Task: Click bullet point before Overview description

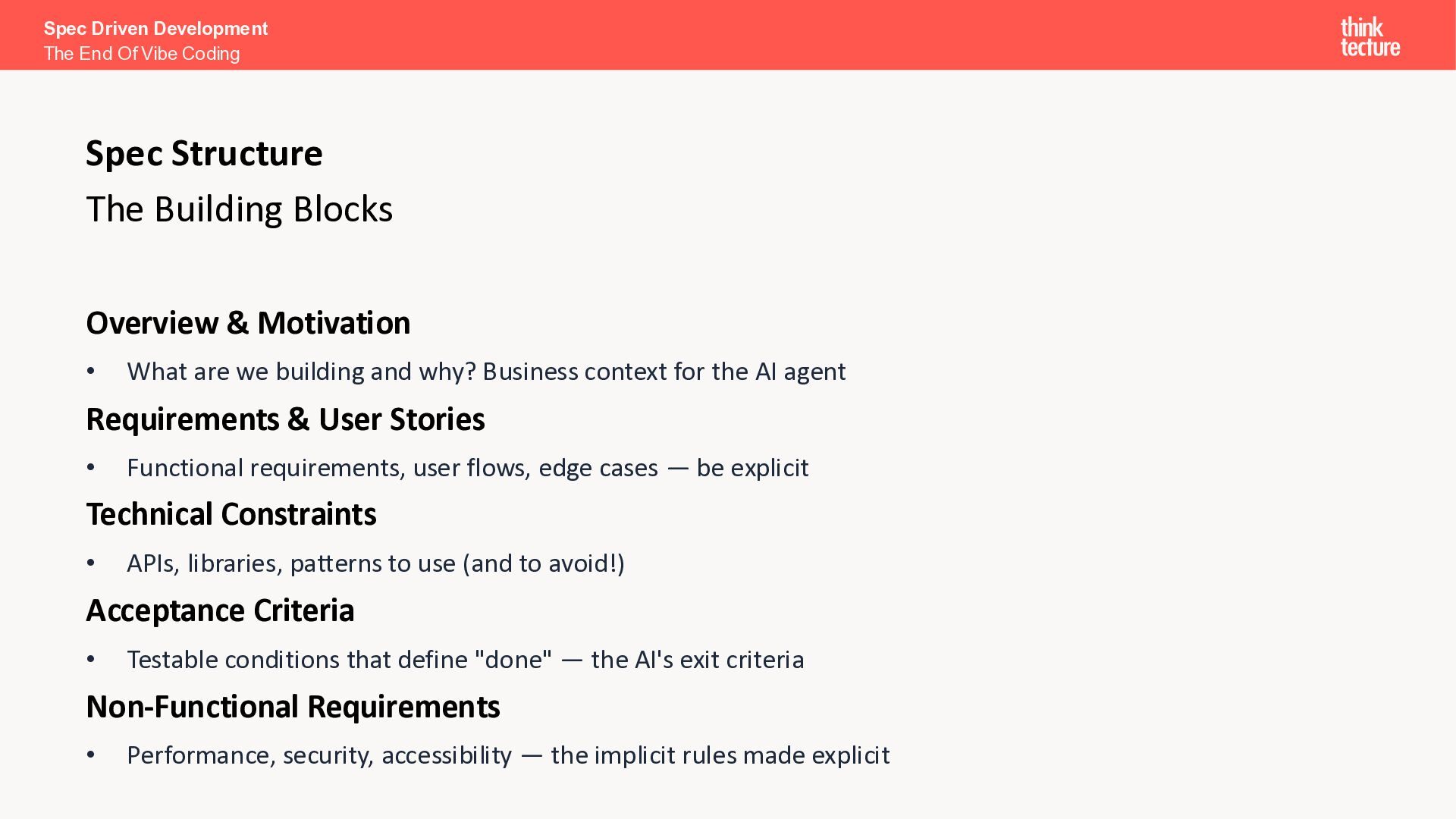Action: (91, 372)
